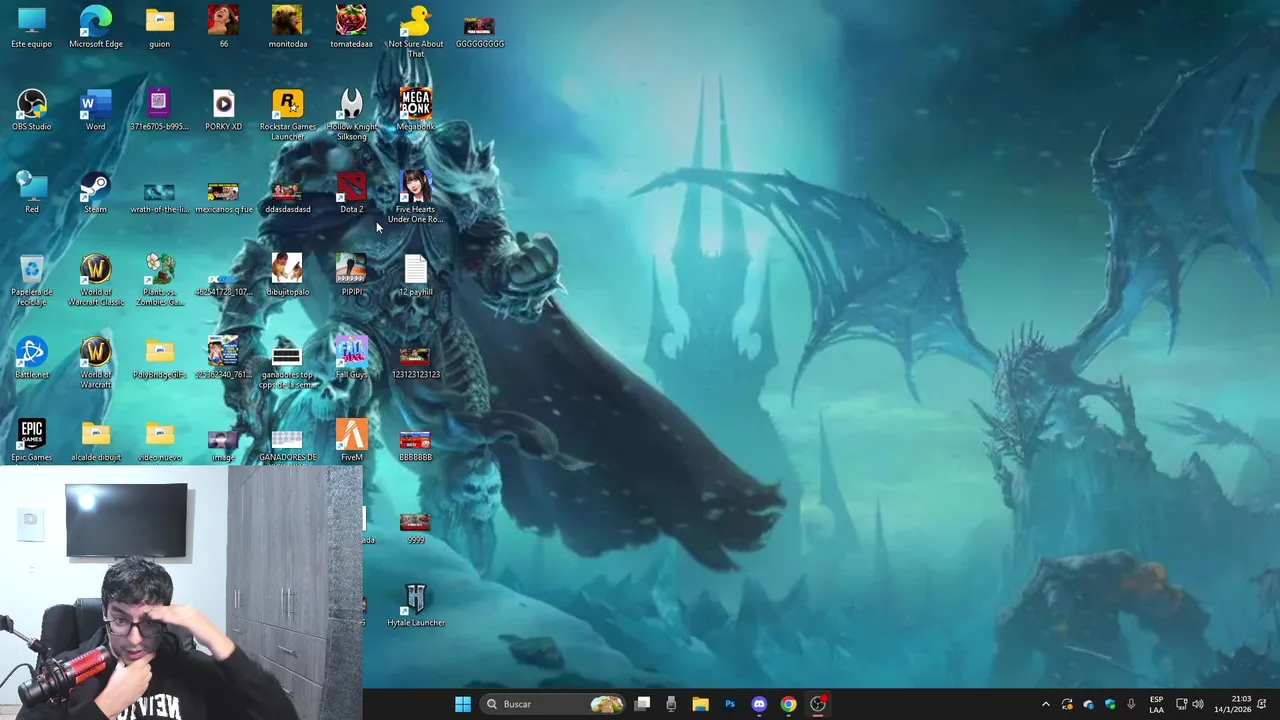Select the ddasdasdasd desktop file
Image resolution: width=1280 pixels, height=720 pixels.
click(287, 197)
